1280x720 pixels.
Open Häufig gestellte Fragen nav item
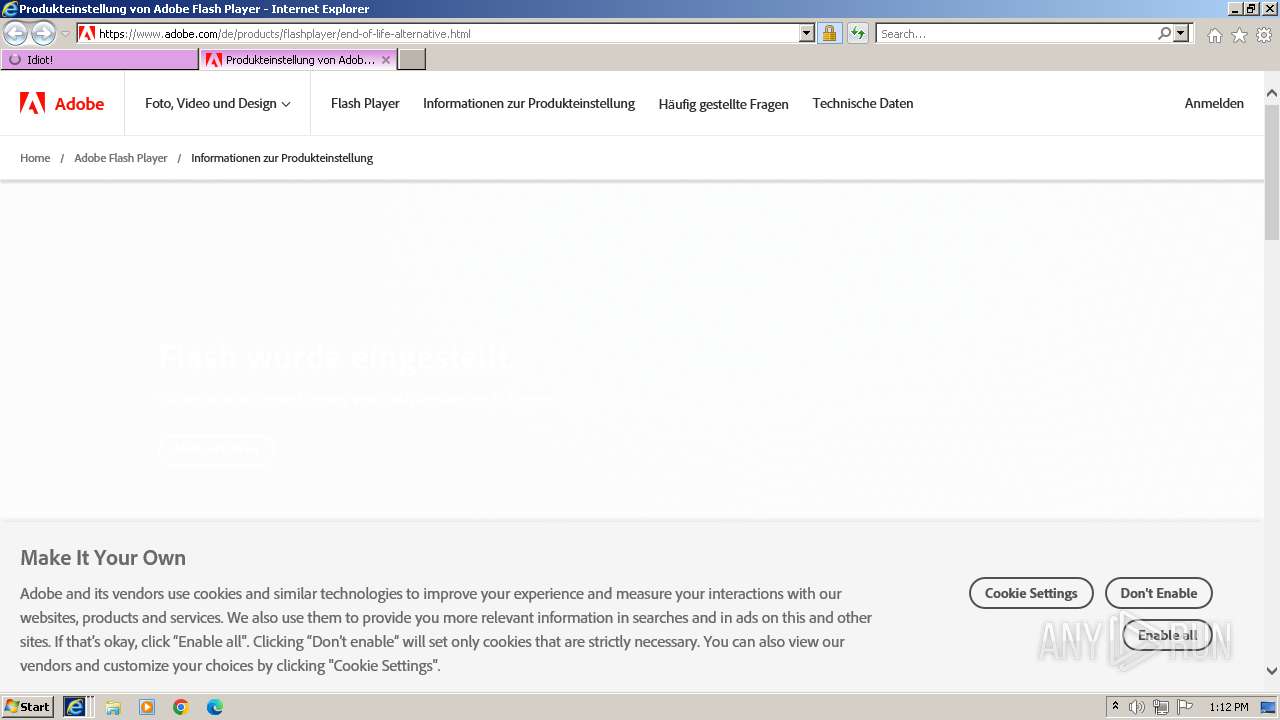coord(723,104)
